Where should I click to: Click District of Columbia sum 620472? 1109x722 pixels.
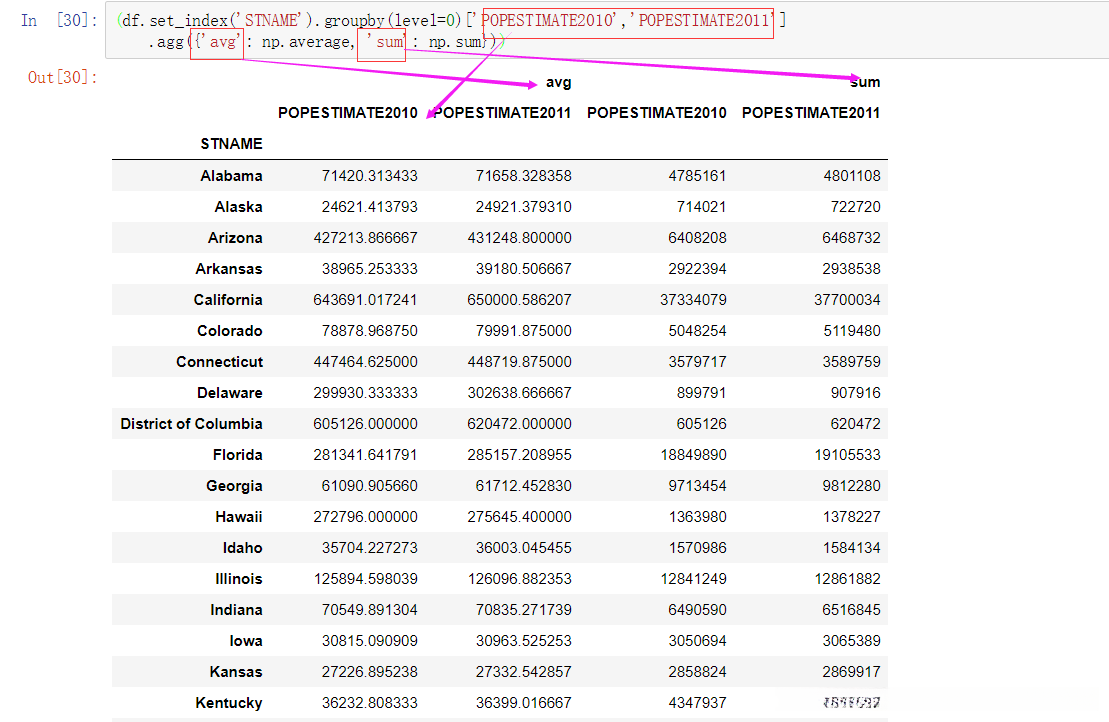(855, 424)
